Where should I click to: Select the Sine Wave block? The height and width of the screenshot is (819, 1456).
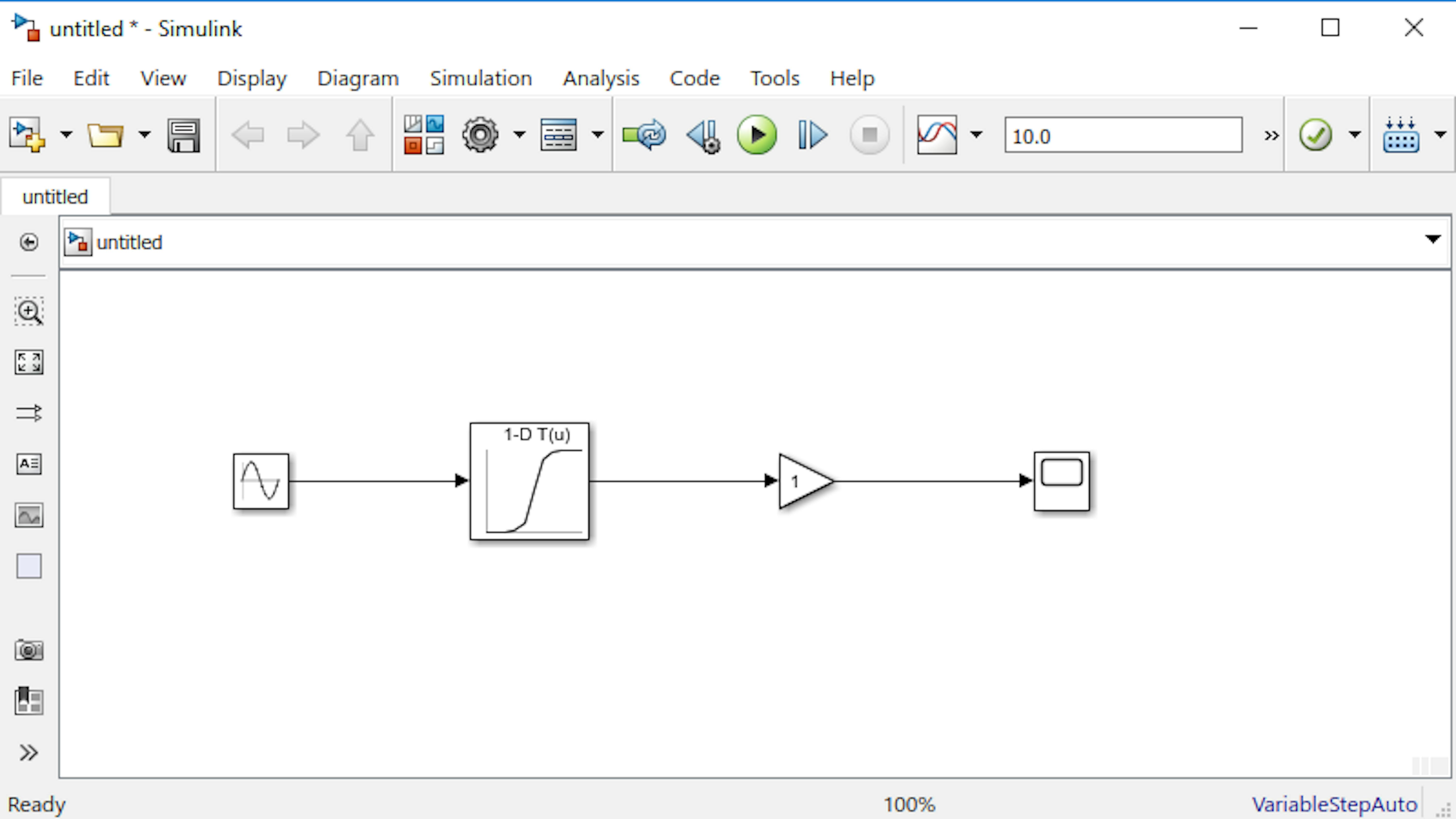pyautogui.click(x=261, y=481)
